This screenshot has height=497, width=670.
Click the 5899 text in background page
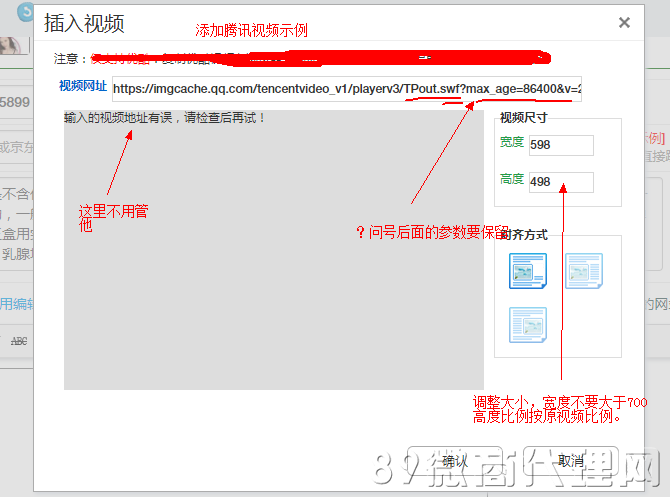point(15,102)
